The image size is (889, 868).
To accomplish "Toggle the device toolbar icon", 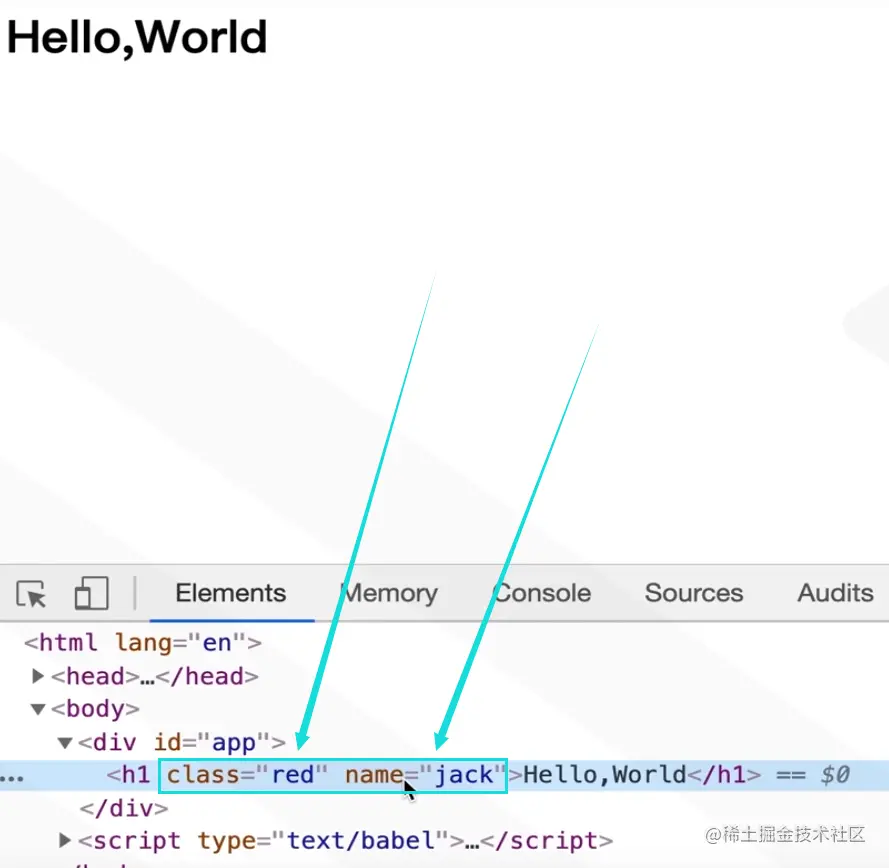I will pos(91,593).
